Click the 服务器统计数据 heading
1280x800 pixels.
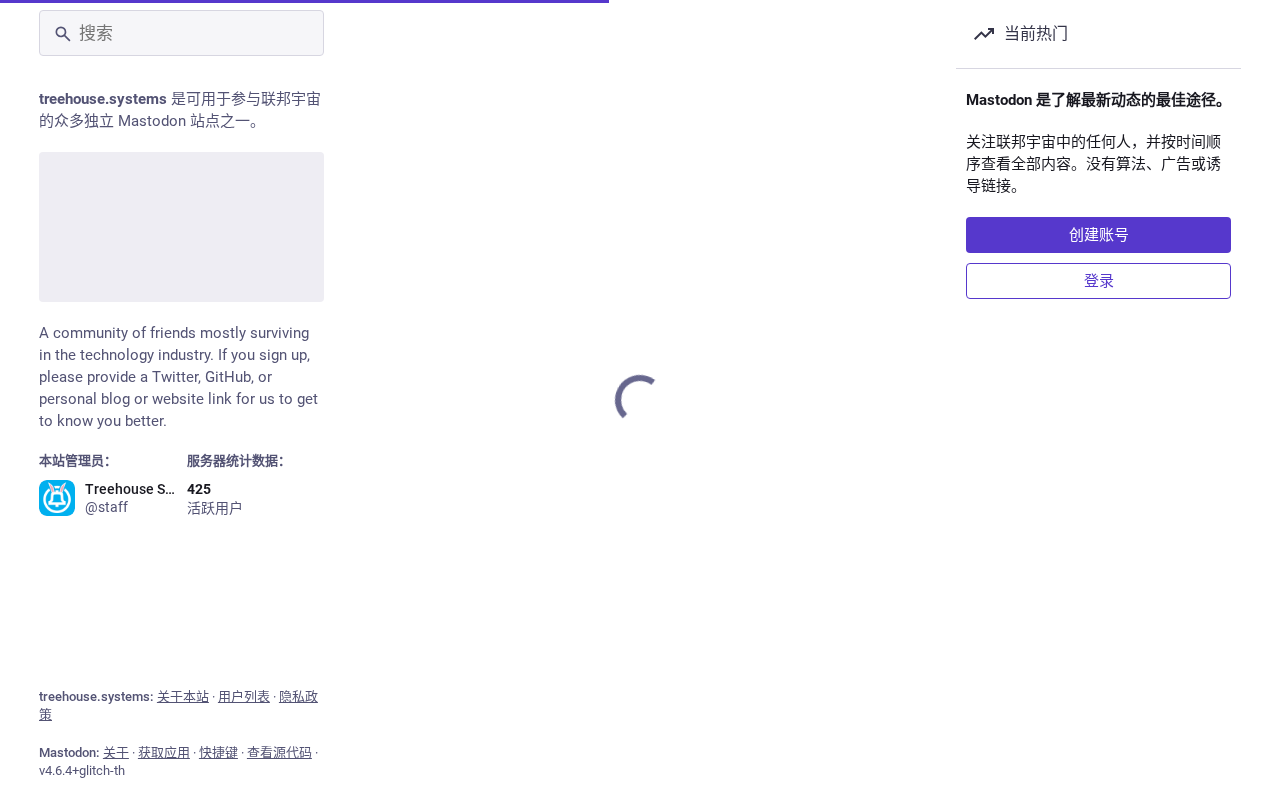pos(235,461)
